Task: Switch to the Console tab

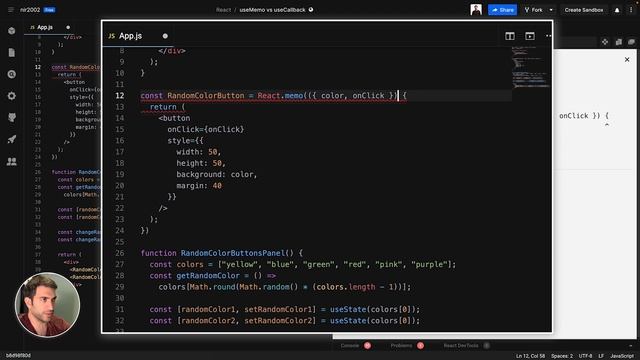Action: tap(350, 346)
